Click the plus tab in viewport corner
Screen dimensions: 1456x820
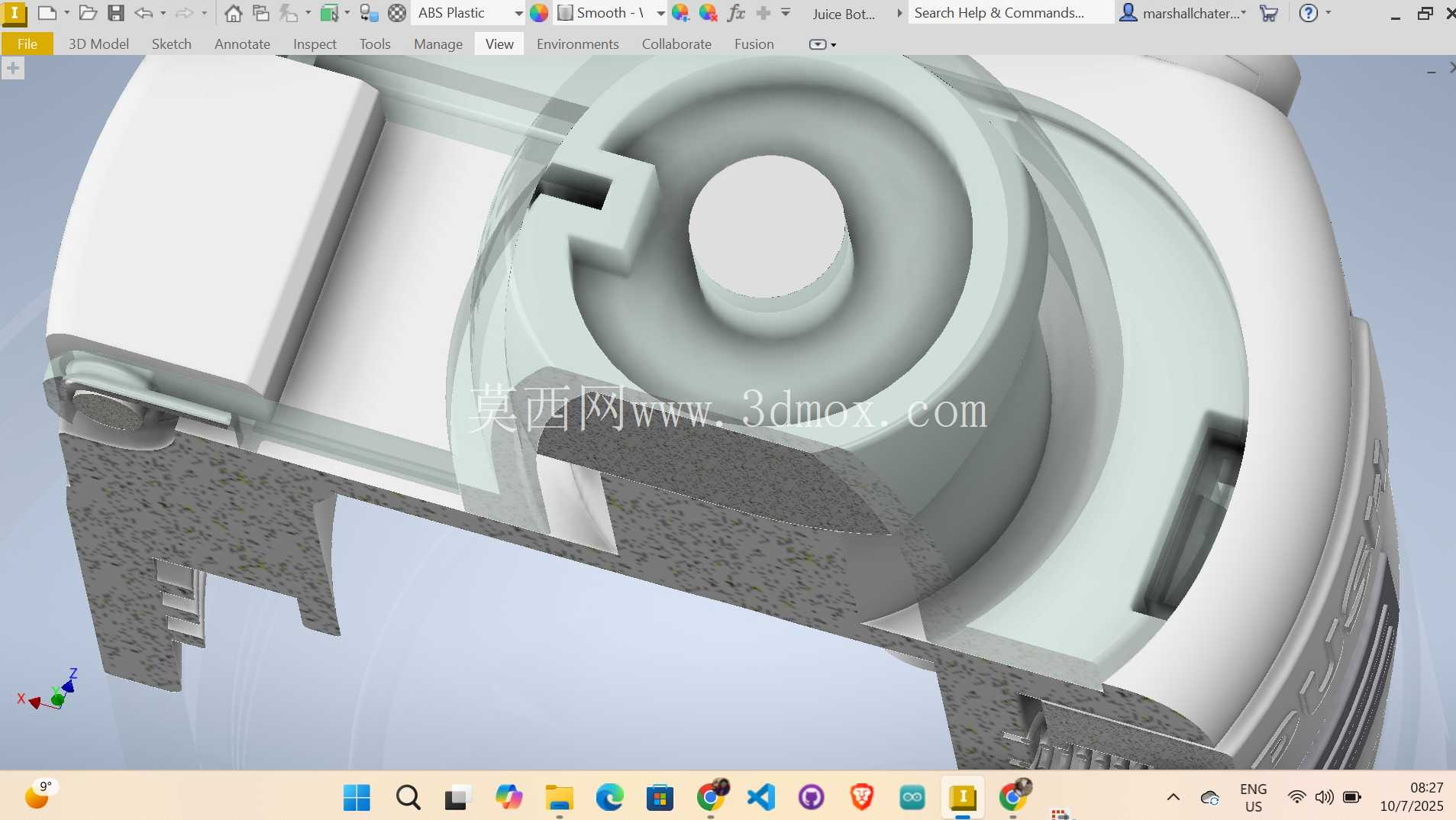coord(12,69)
